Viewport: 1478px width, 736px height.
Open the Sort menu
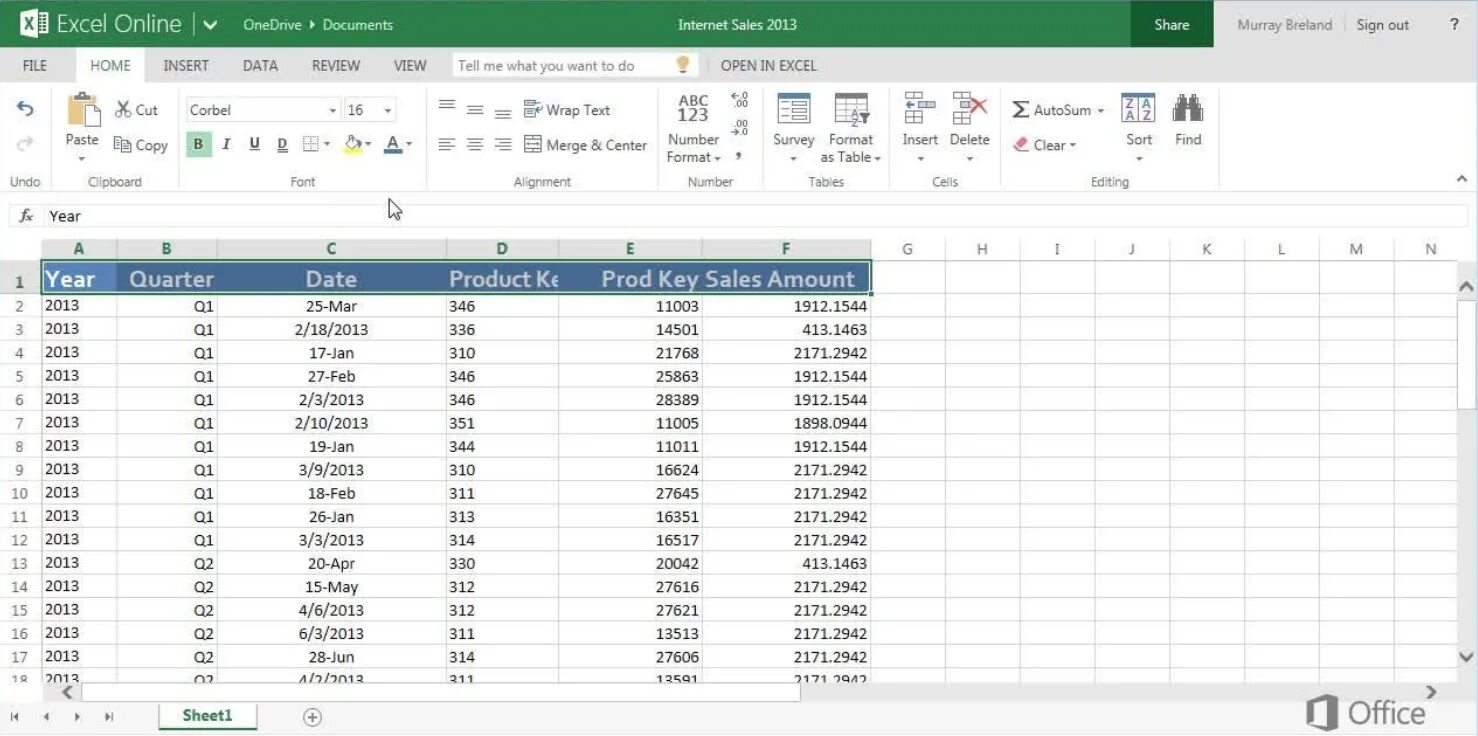point(1139,128)
